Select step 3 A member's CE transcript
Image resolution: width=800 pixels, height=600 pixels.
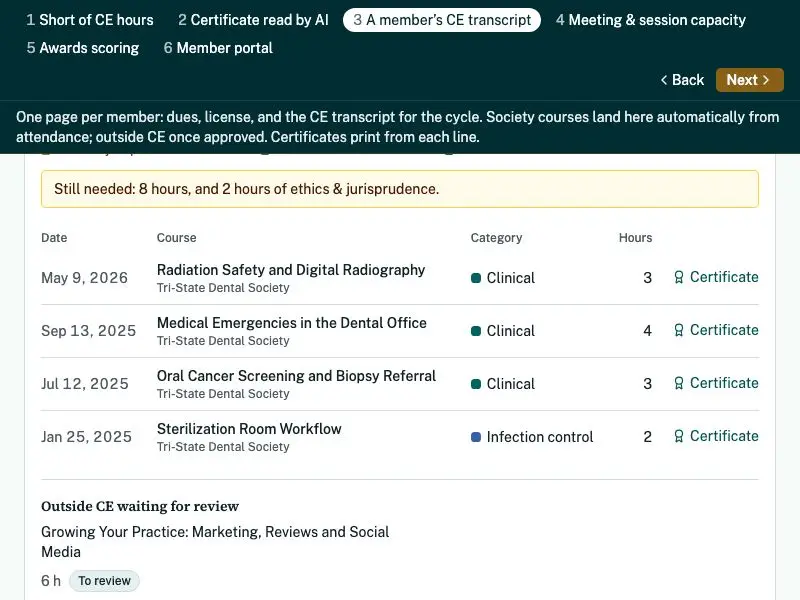[442, 20]
